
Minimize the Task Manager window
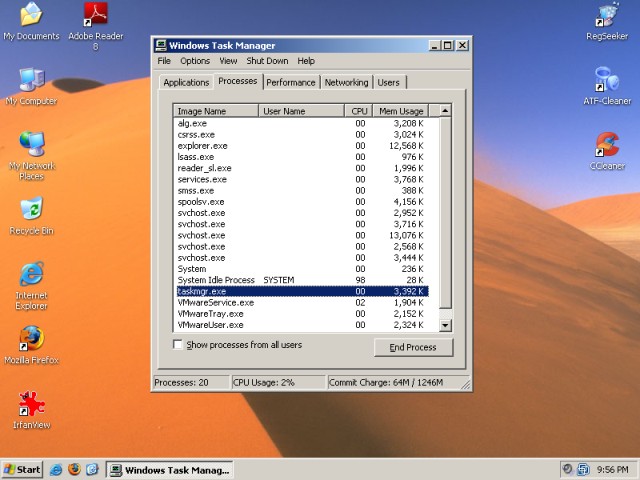tap(435, 45)
